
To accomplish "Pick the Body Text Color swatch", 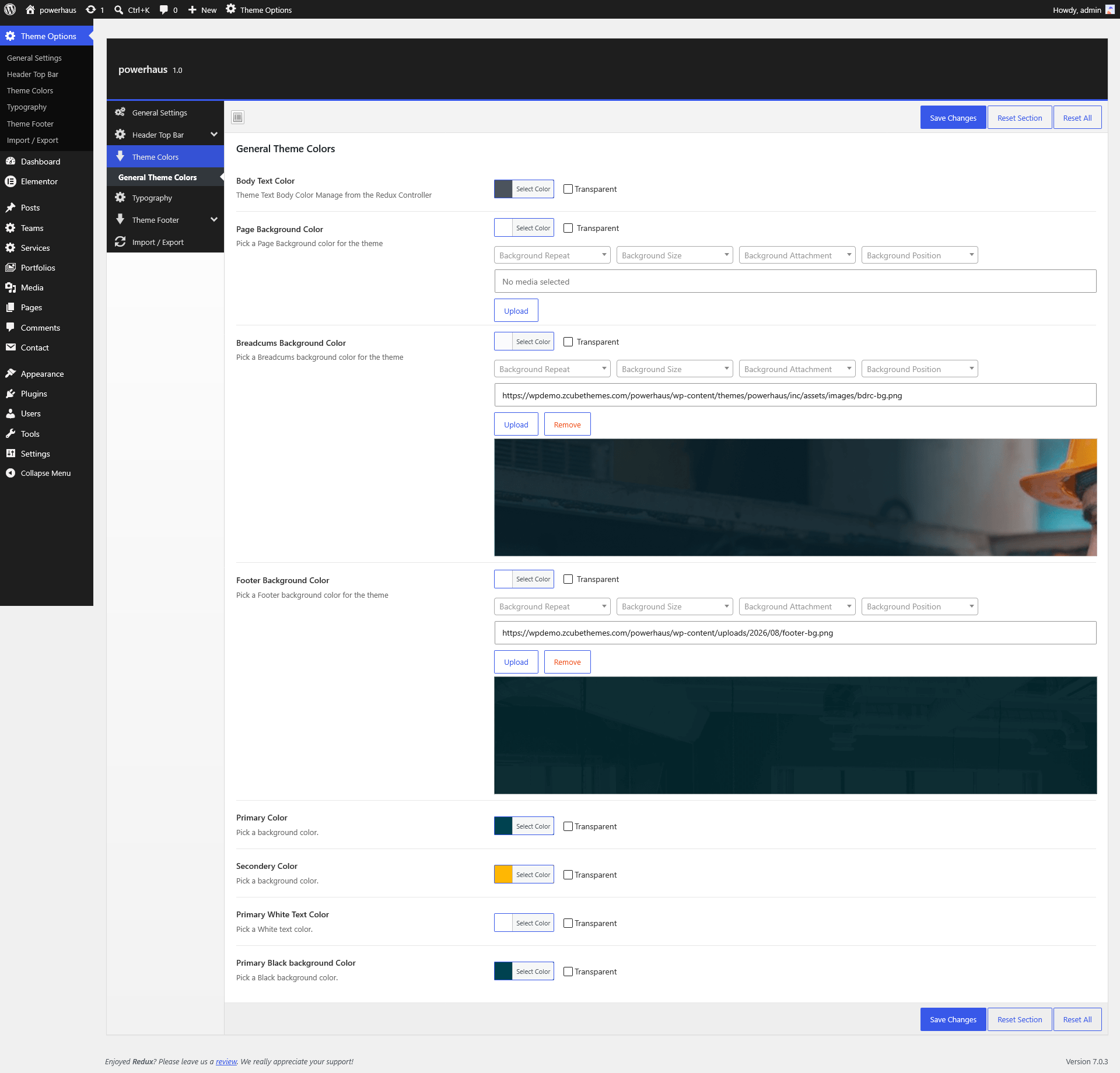I will (503, 189).
